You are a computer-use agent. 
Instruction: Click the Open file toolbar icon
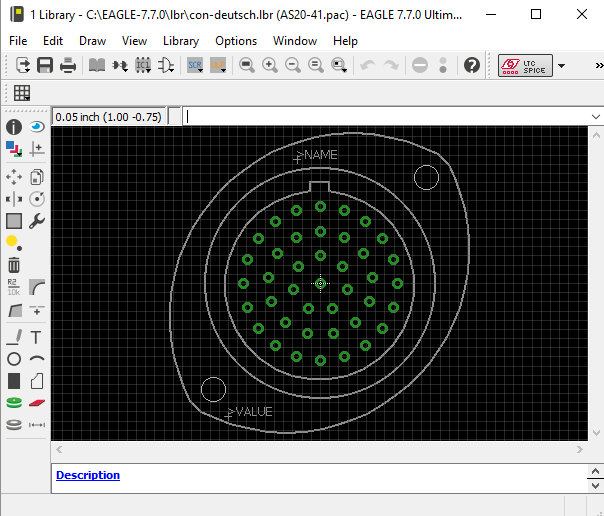pyautogui.click(x=22, y=65)
